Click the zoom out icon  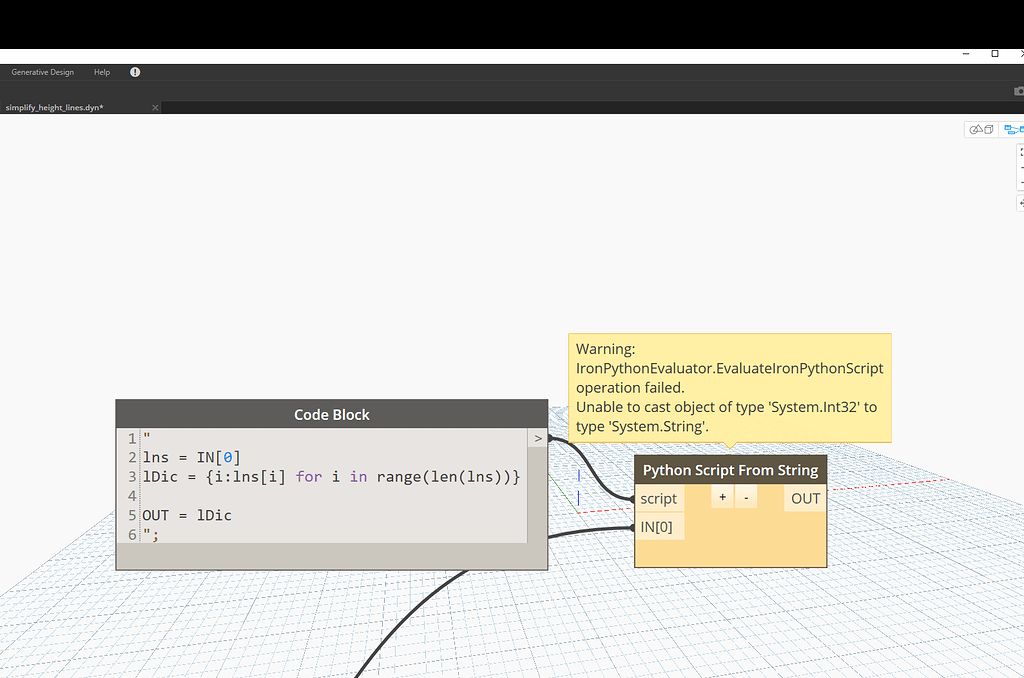point(1020,184)
